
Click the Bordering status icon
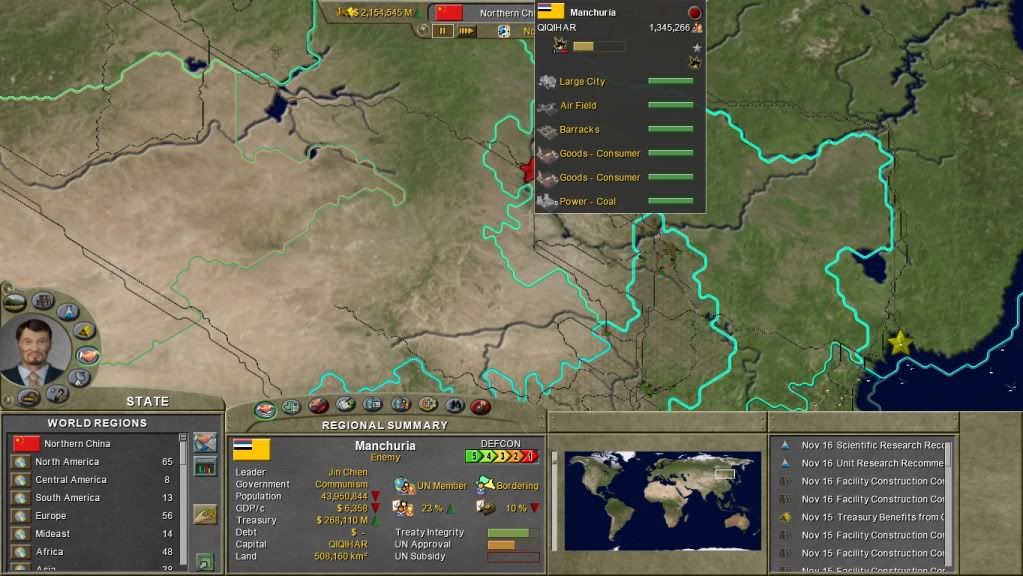point(485,485)
